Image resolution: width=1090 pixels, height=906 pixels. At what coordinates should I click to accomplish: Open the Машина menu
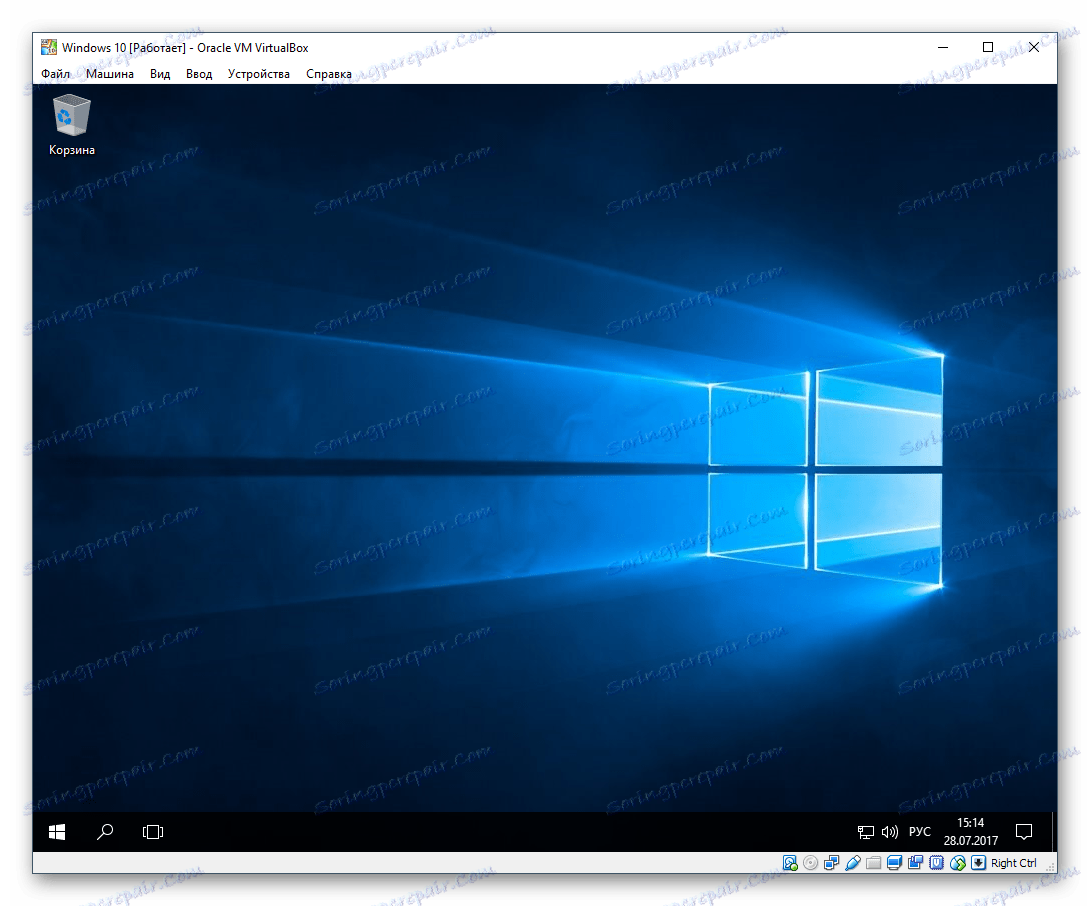[x=110, y=74]
